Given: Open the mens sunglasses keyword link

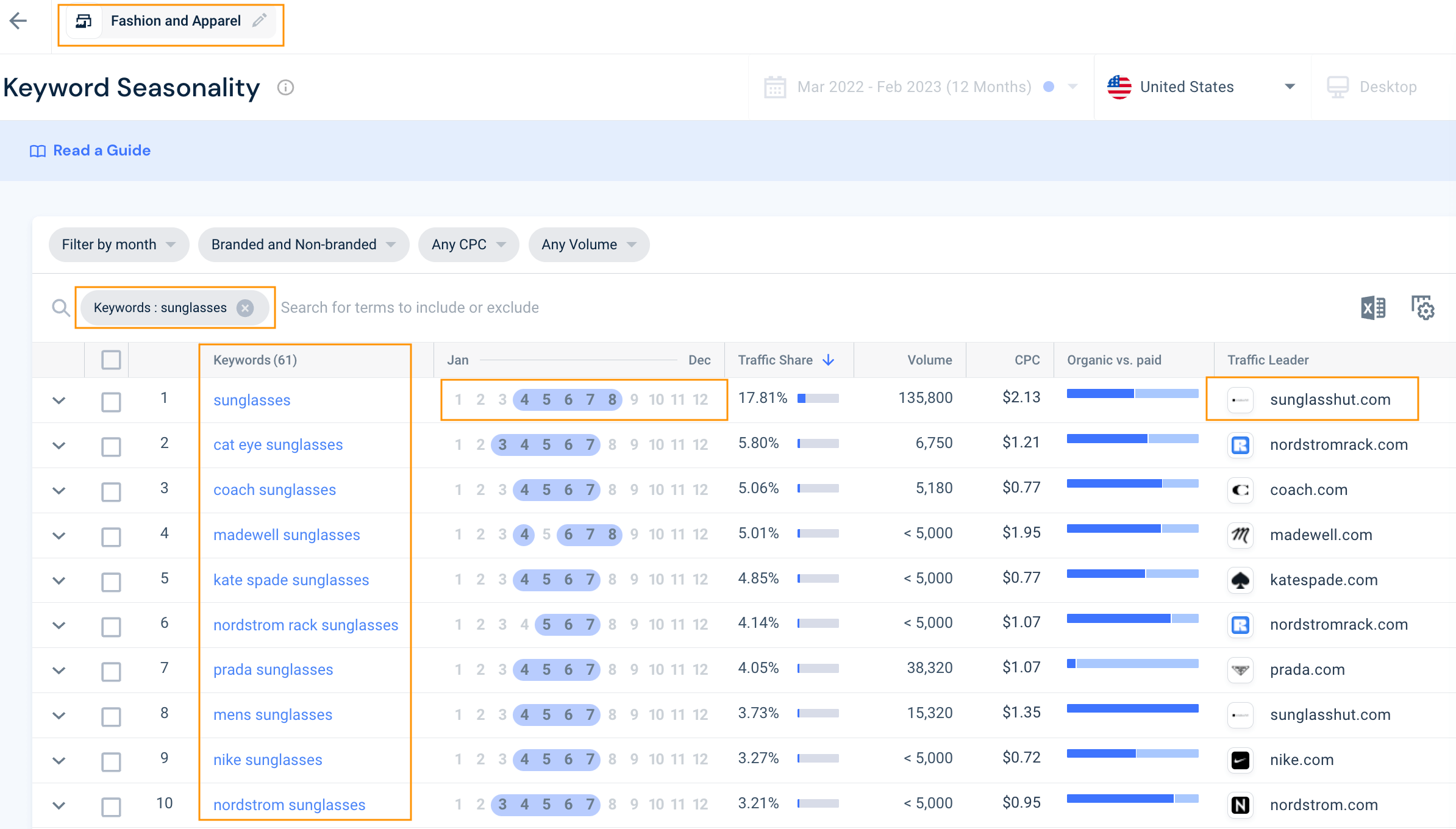Looking at the screenshot, I should coord(273,715).
